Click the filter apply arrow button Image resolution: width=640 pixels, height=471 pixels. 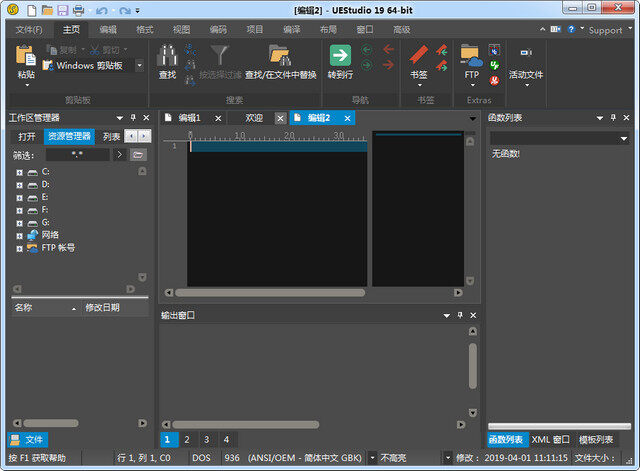[119, 155]
